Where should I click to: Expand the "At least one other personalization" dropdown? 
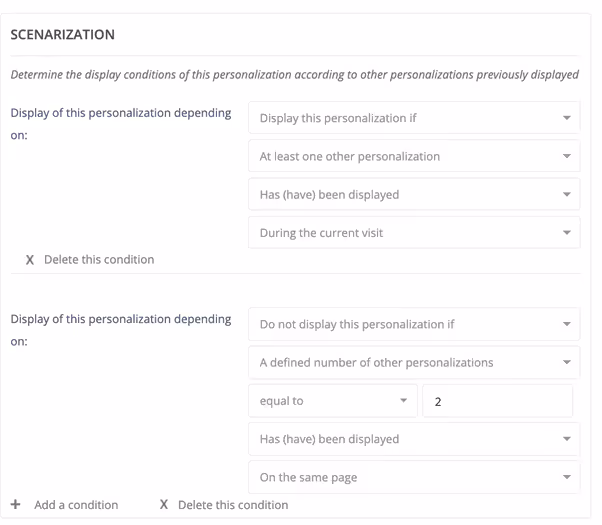tap(413, 156)
